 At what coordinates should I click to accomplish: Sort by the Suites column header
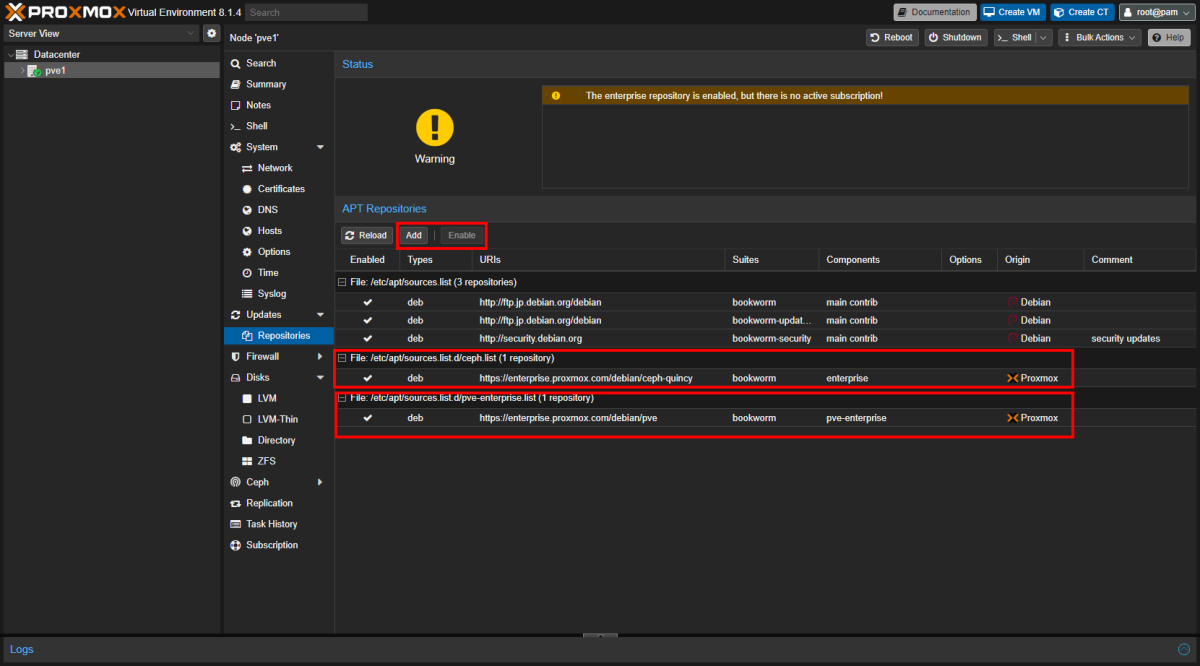(771, 259)
